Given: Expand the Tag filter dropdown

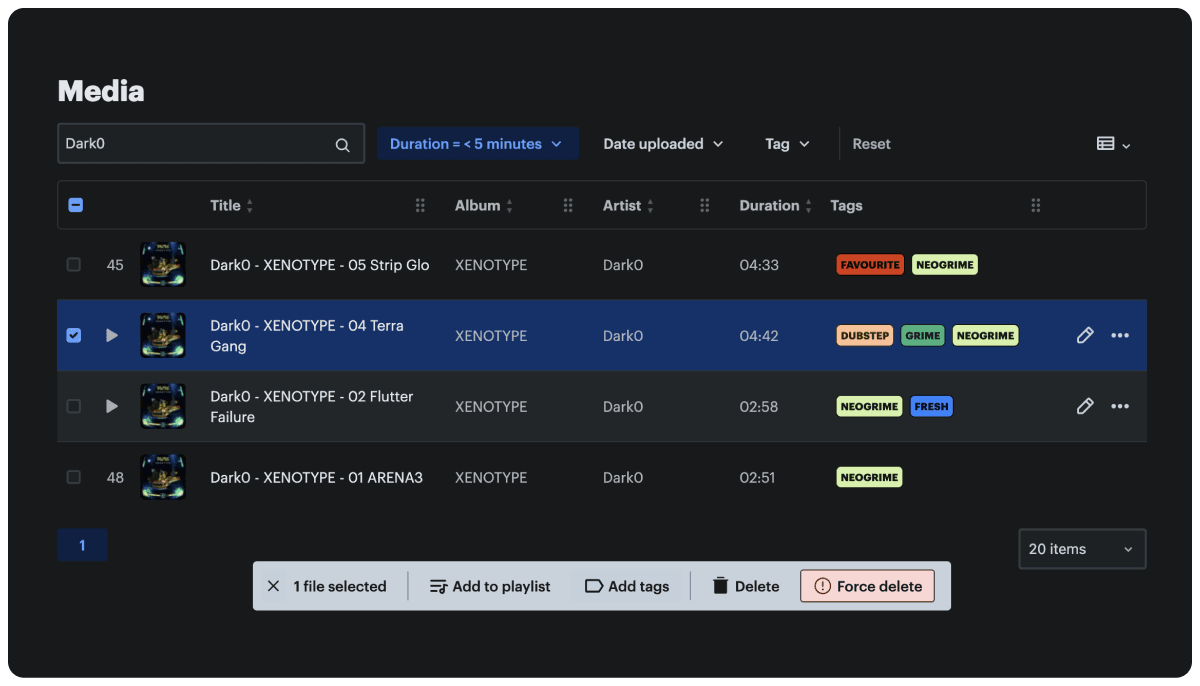Looking at the screenshot, I should [x=787, y=143].
